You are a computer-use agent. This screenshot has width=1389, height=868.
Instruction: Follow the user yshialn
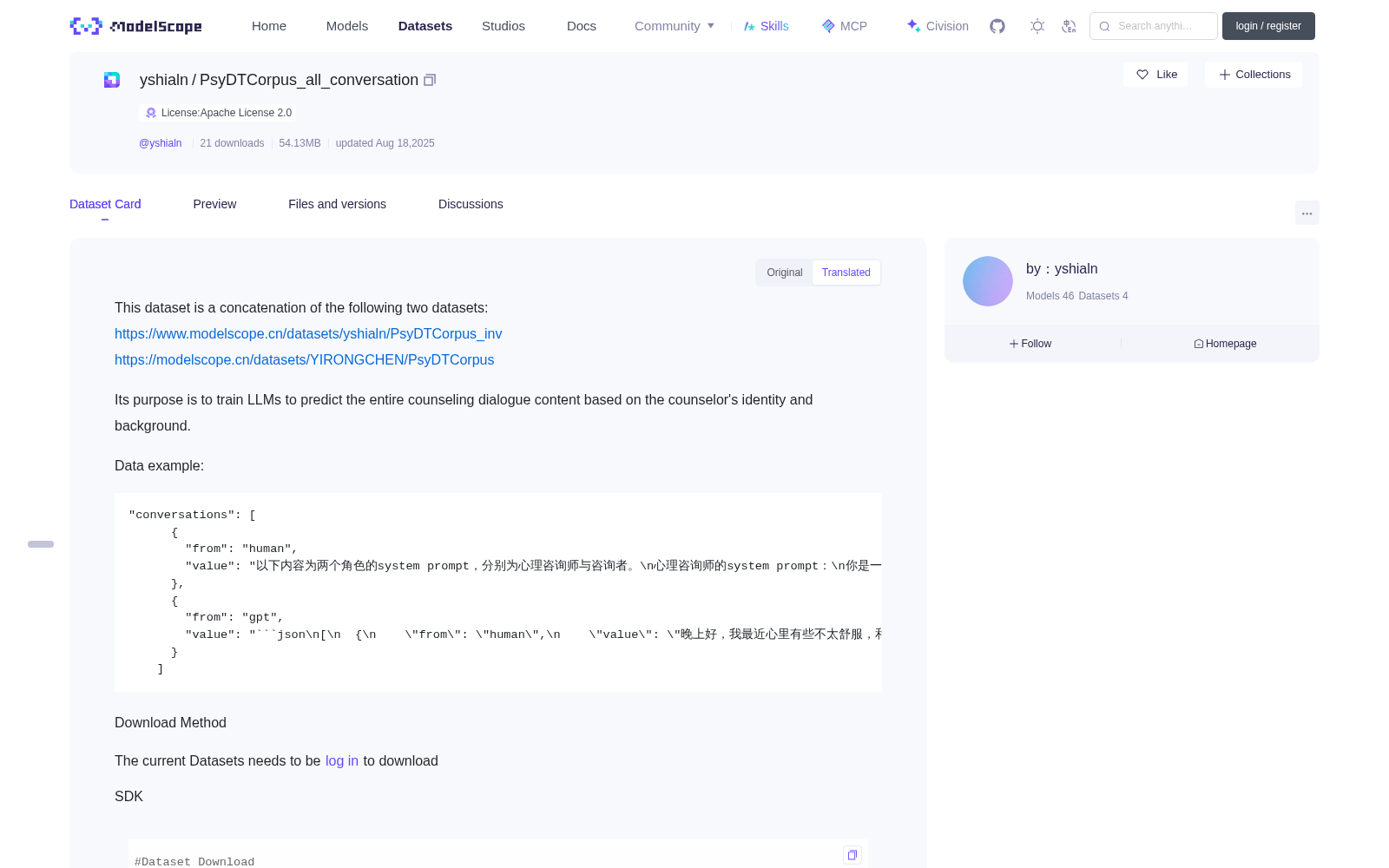pos(1030,344)
